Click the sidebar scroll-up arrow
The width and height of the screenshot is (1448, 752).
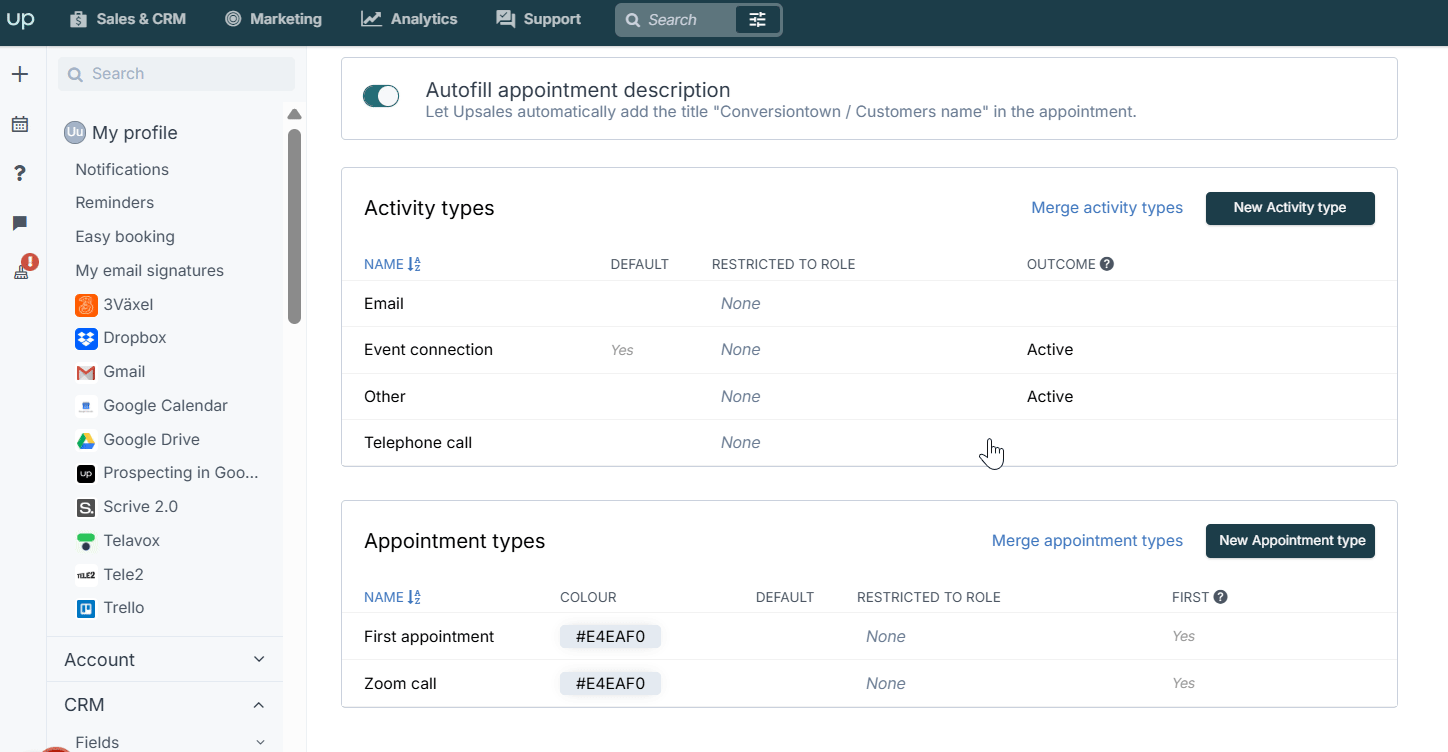point(294,114)
